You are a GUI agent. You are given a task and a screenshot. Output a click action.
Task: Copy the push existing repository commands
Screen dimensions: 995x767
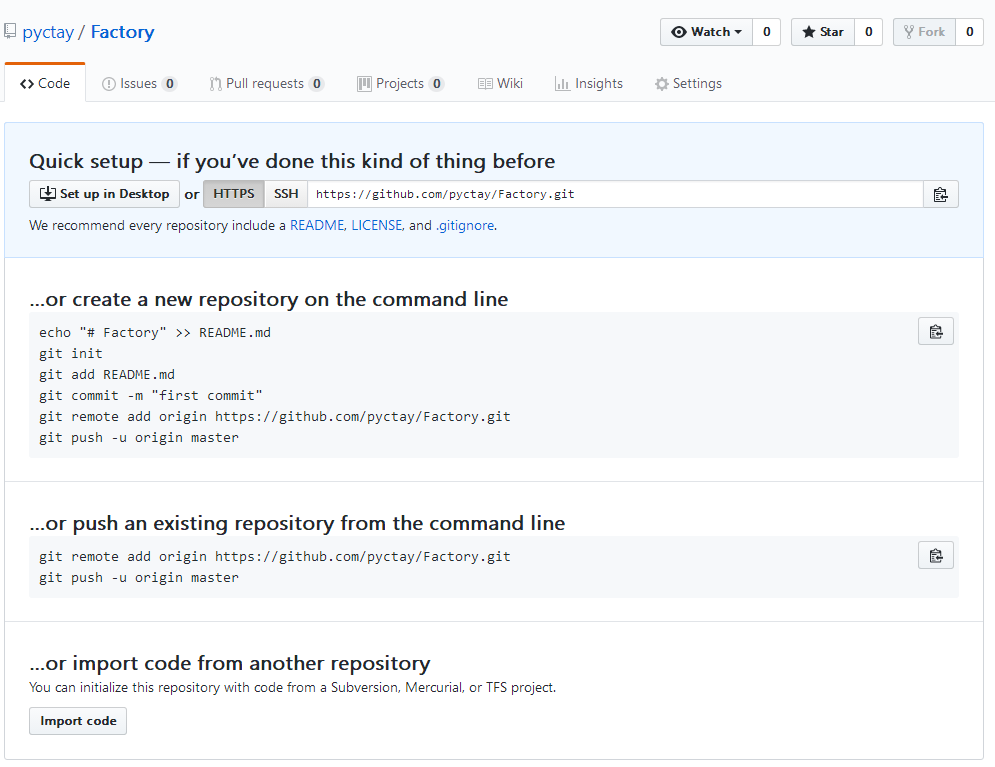[936, 556]
